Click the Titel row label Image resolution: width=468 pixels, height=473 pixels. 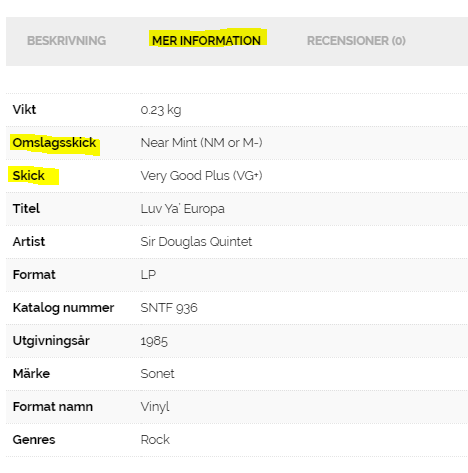tap(26, 209)
